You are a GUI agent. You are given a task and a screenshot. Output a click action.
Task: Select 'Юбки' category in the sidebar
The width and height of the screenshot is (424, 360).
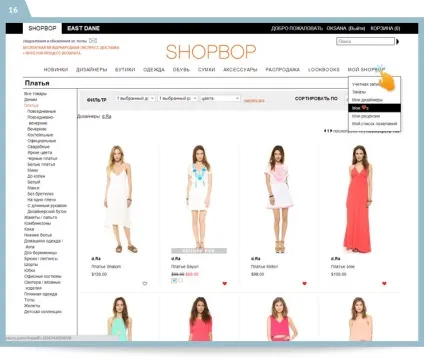click(29, 270)
